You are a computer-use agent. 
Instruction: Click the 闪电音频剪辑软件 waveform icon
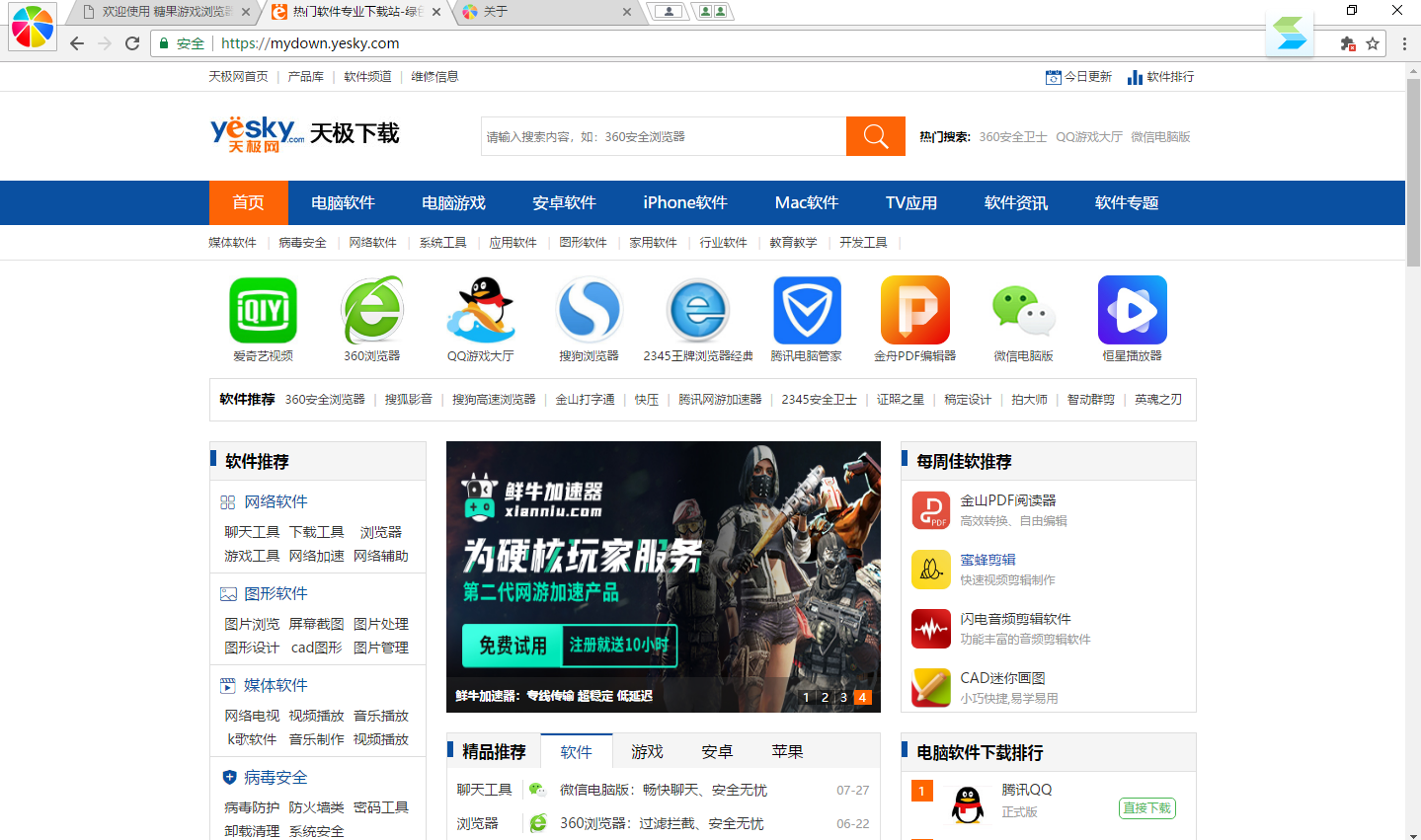(x=930, y=629)
